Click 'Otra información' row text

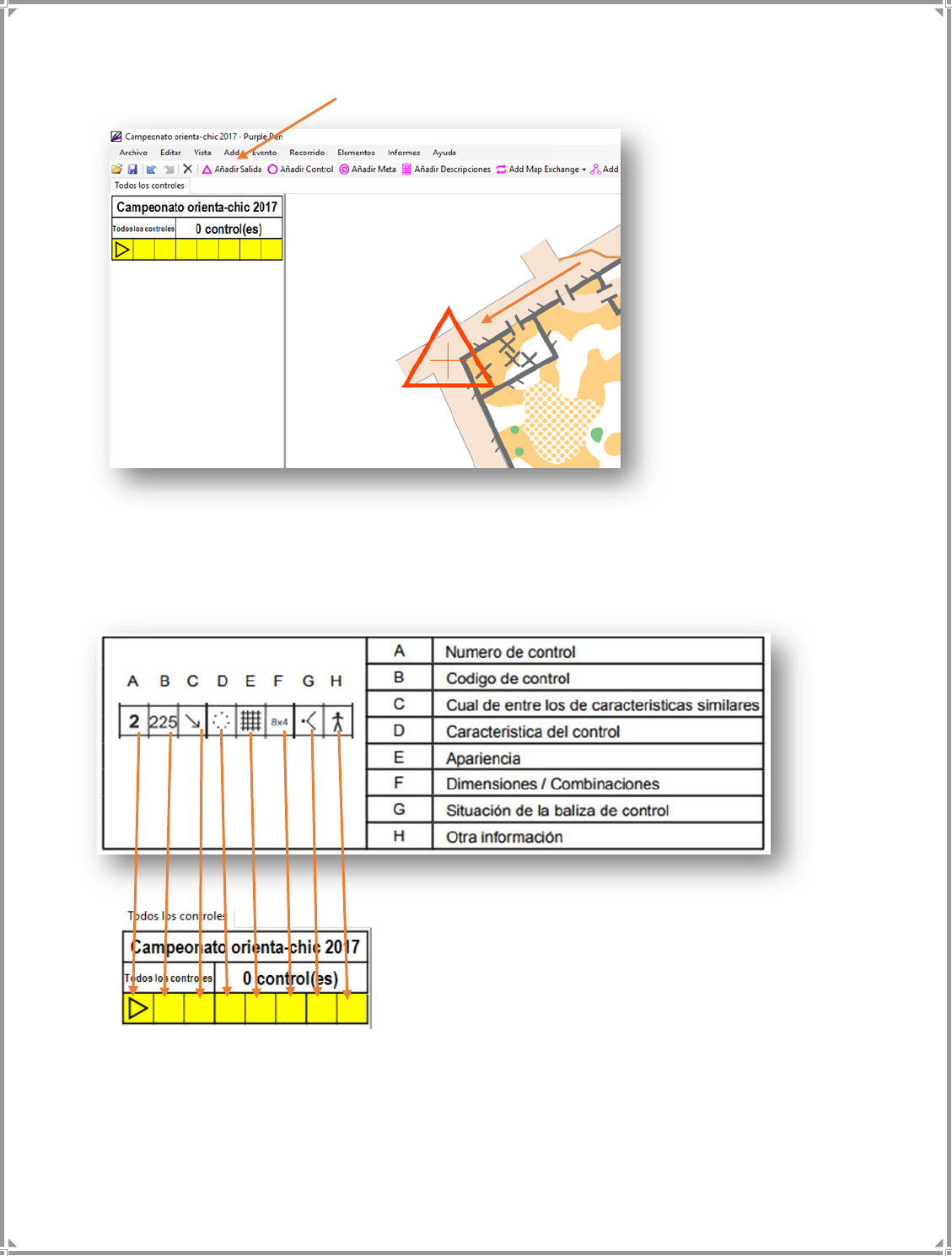coord(504,837)
